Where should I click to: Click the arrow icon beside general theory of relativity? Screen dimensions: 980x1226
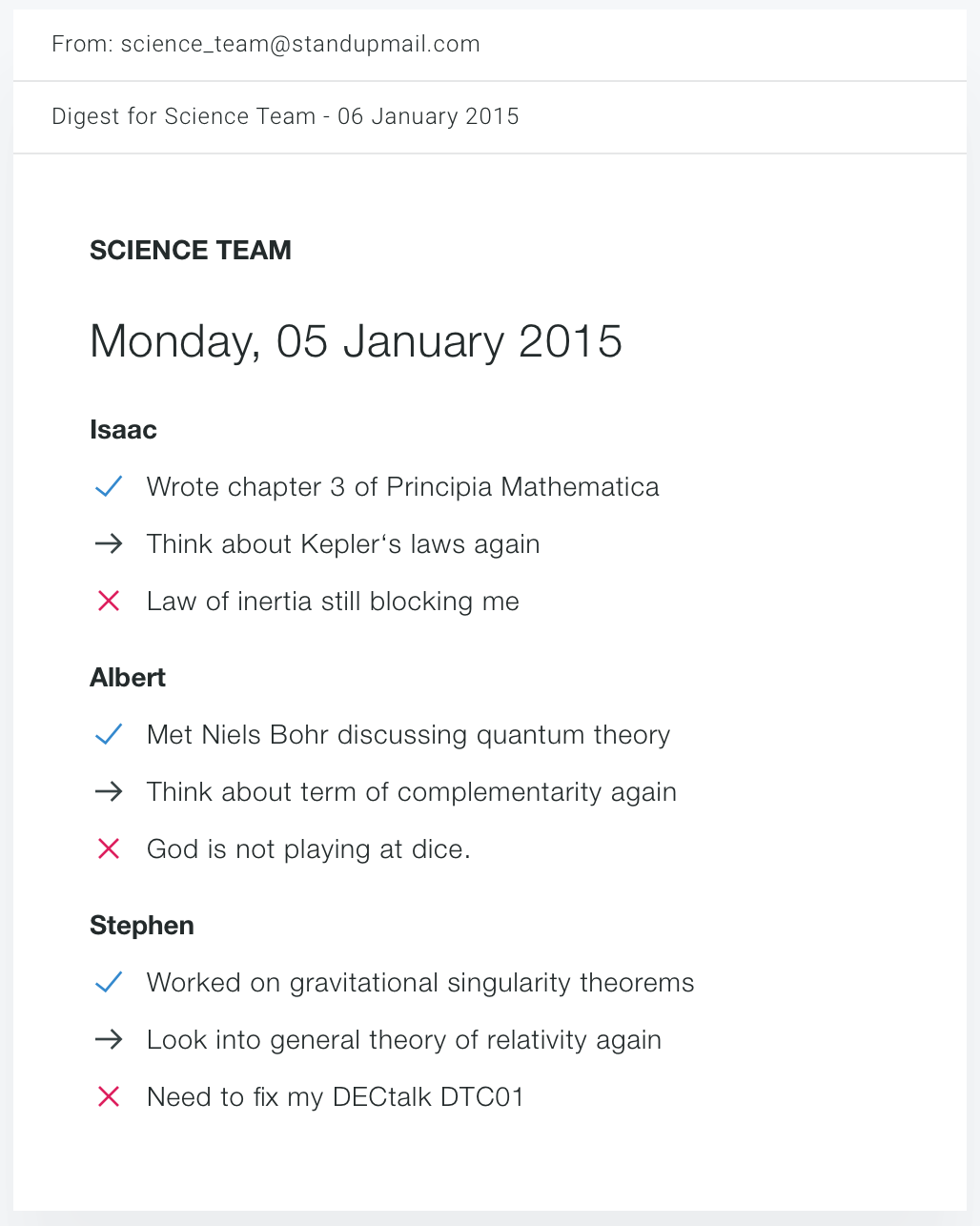click(109, 1040)
